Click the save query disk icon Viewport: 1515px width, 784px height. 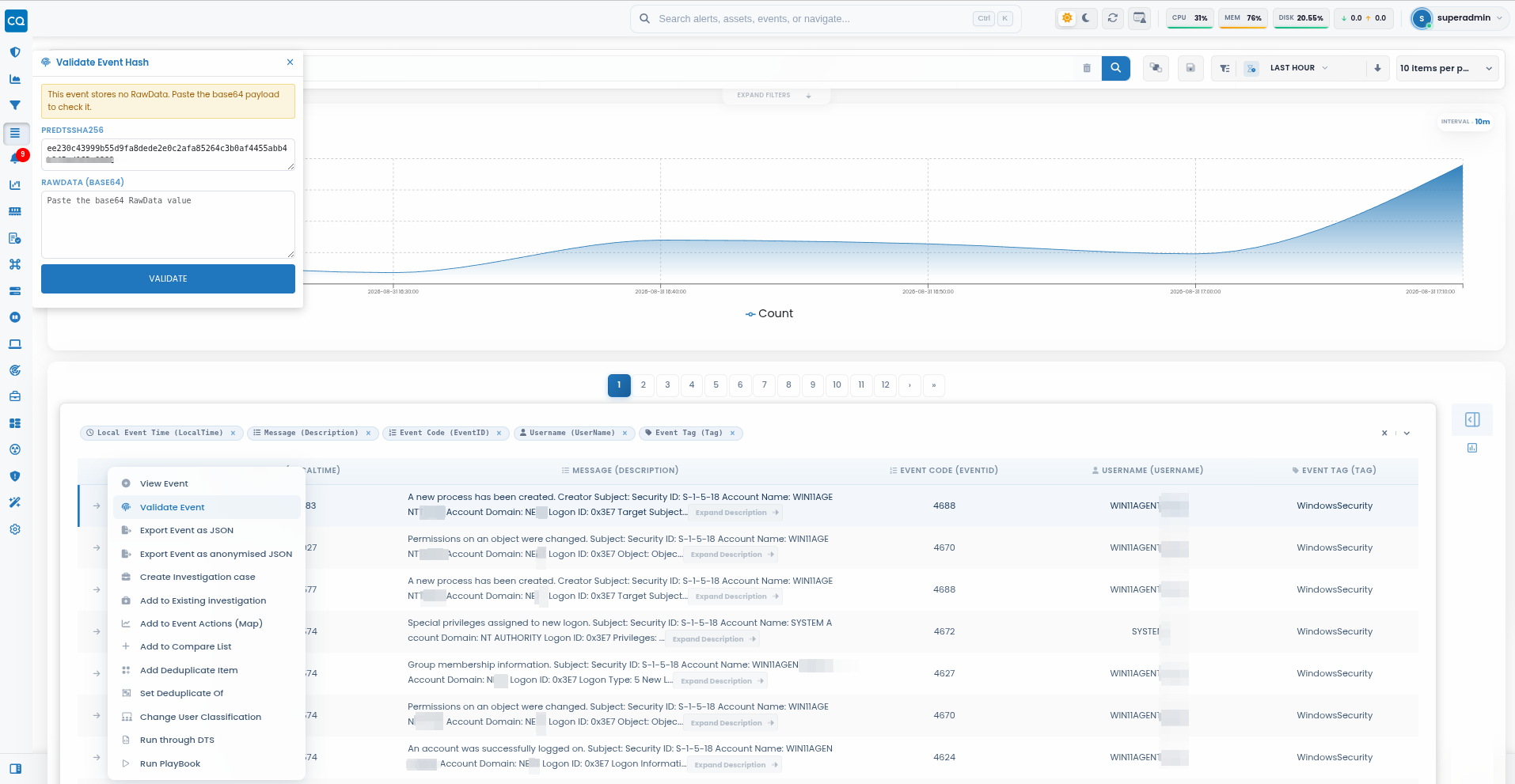pyautogui.click(x=1190, y=68)
